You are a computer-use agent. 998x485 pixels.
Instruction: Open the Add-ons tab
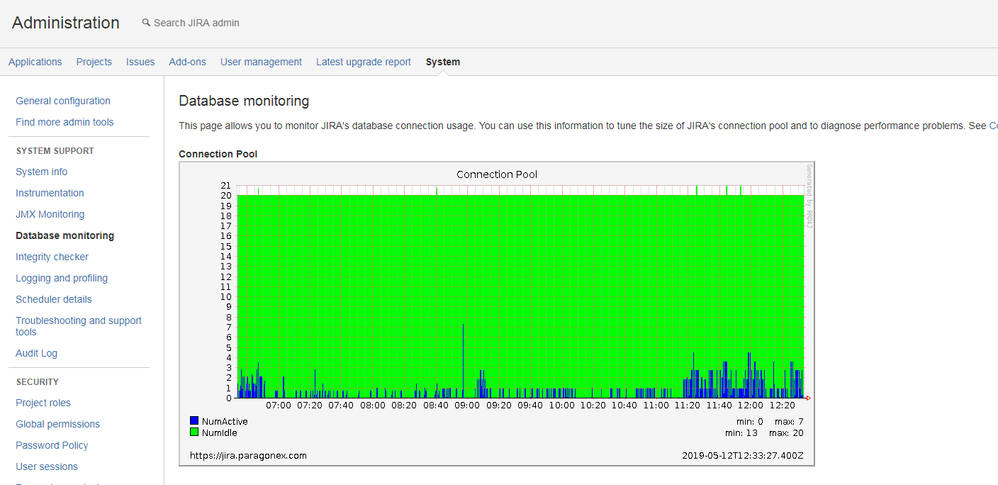pos(187,62)
